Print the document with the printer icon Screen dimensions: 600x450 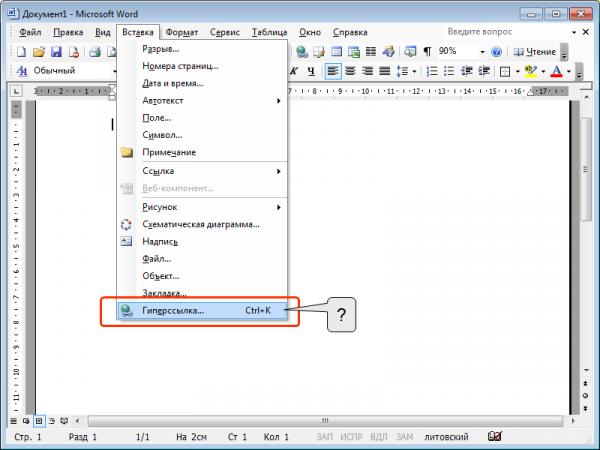coord(95,52)
